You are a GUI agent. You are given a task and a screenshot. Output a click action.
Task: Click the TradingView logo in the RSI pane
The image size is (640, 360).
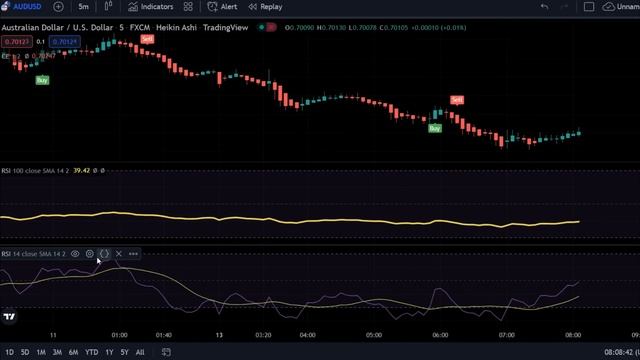(x=9, y=316)
